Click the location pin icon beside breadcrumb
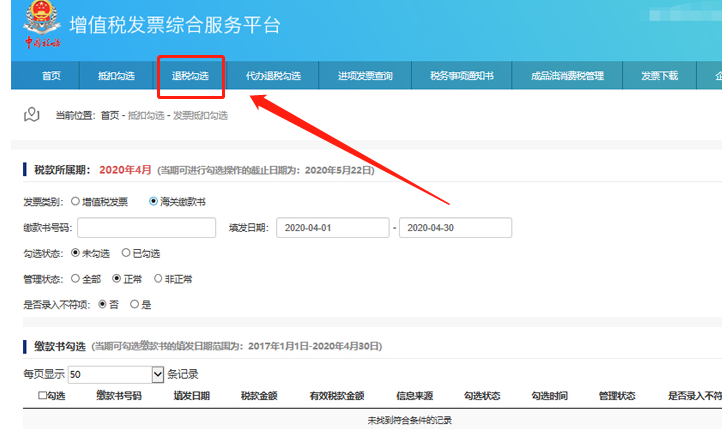 (32, 115)
